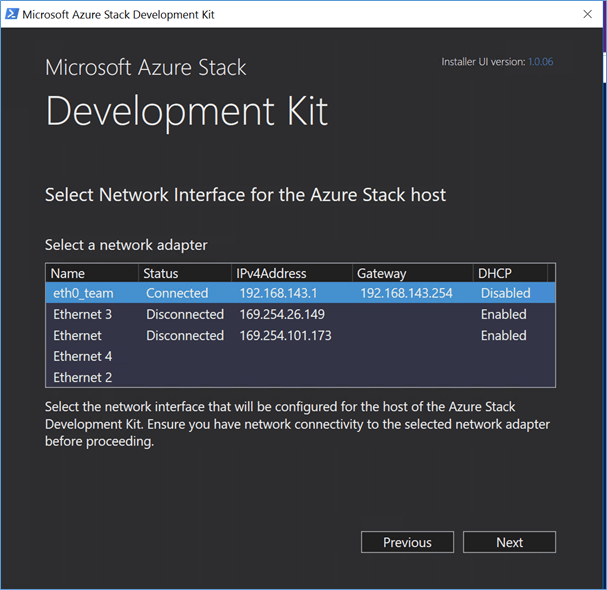Click IP address 169.254.101.173

(285, 335)
